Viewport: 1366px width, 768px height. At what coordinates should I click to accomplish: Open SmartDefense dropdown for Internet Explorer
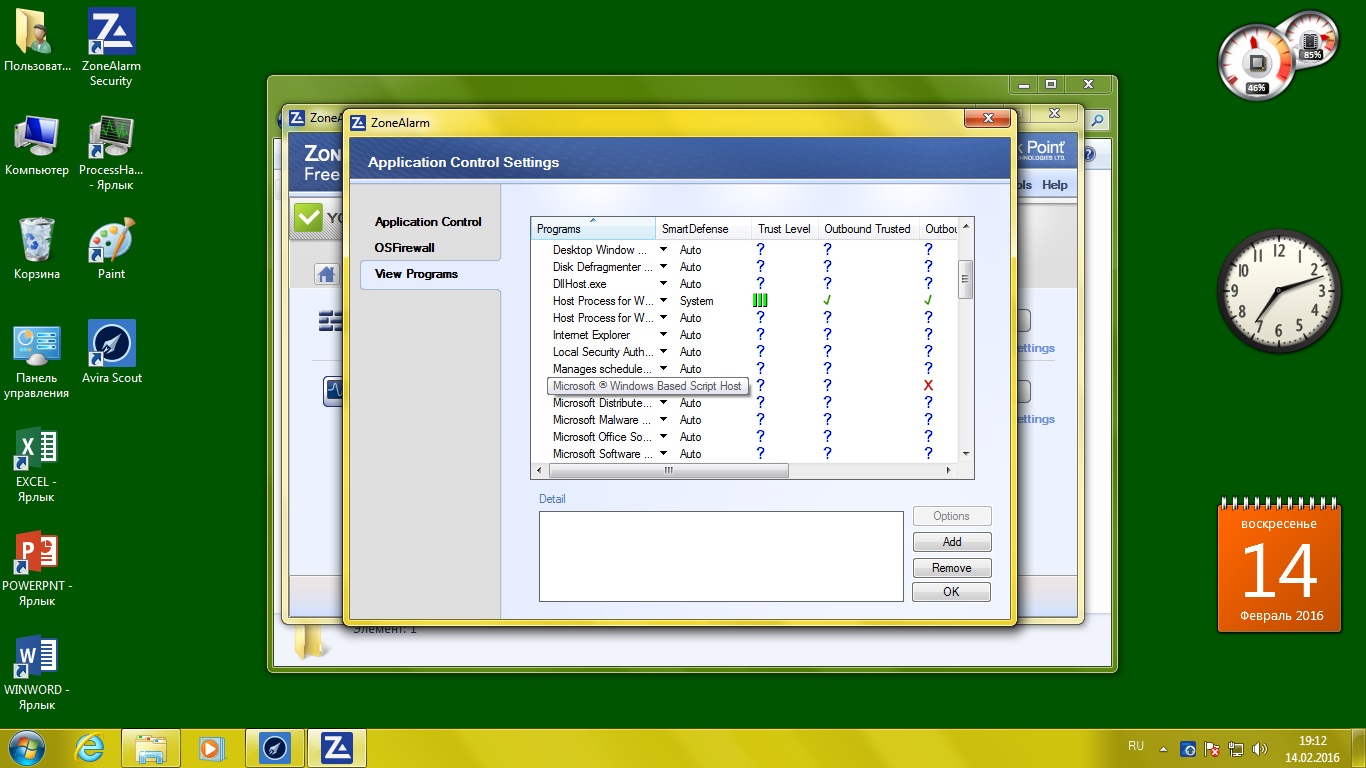coord(663,335)
